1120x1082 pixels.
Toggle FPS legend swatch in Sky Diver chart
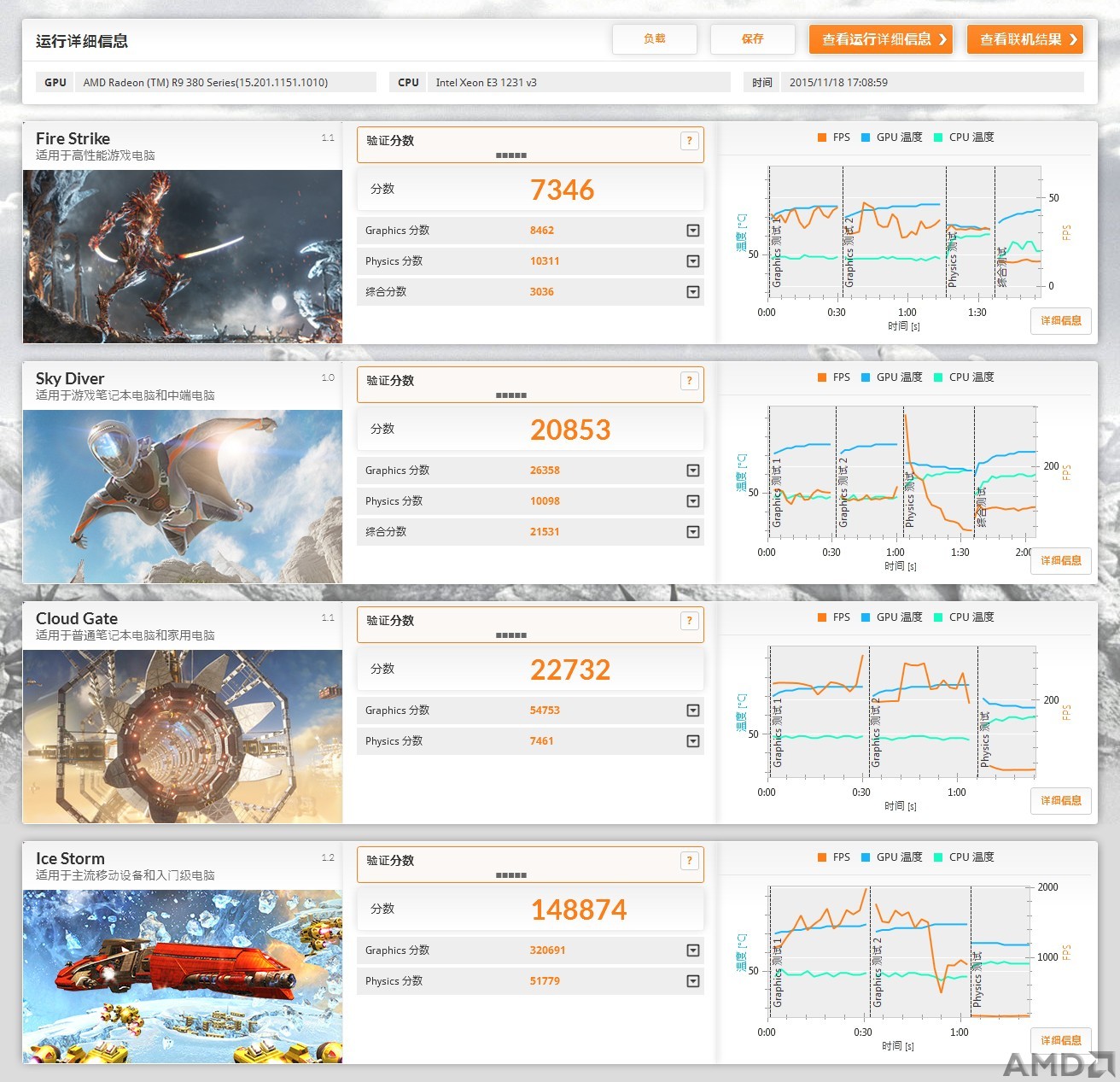(821, 377)
